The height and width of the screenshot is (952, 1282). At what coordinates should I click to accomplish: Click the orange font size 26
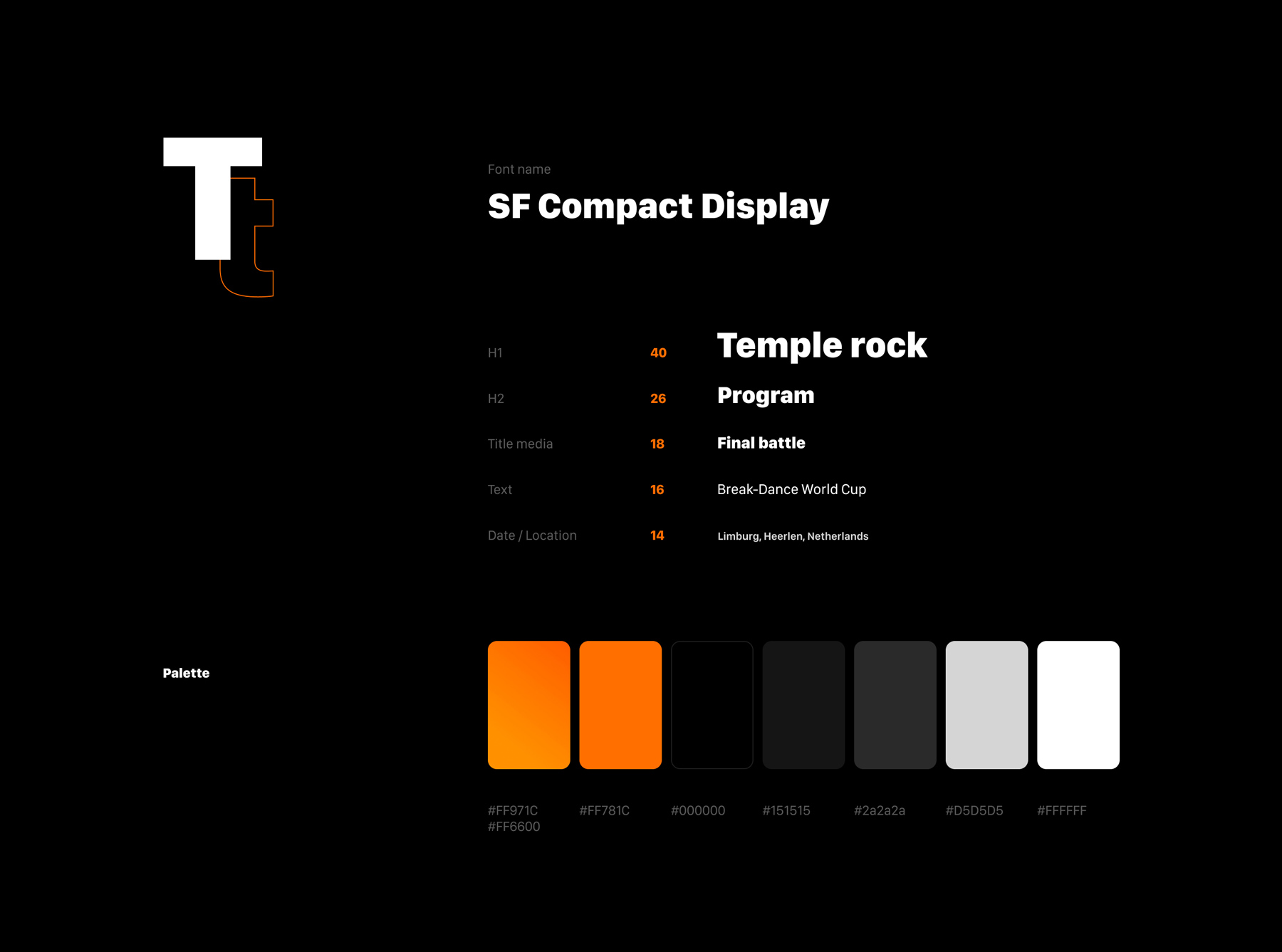[x=658, y=398]
